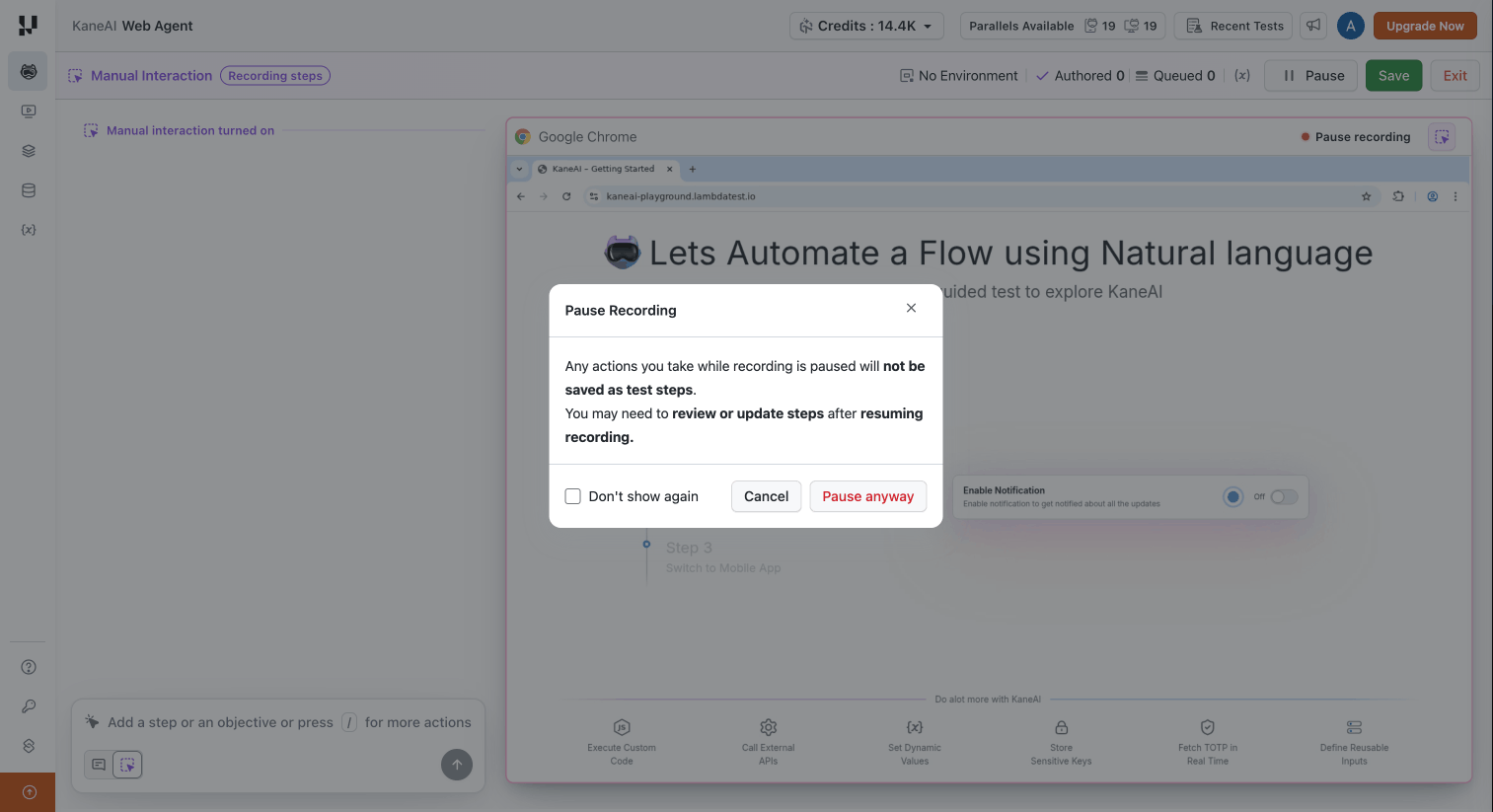The width and height of the screenshot is (1493, 812).
Task: Expand the Credits 14.4K dropdown
Action: [866, 26]
